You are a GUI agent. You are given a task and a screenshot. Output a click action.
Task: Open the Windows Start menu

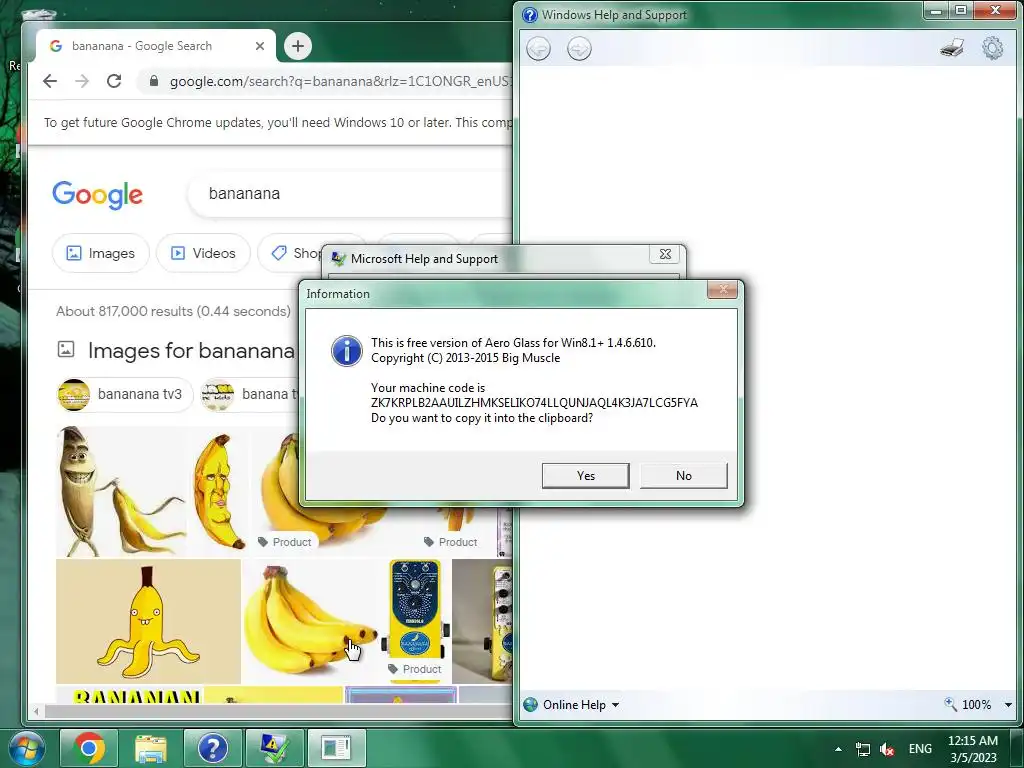[26, 748]
